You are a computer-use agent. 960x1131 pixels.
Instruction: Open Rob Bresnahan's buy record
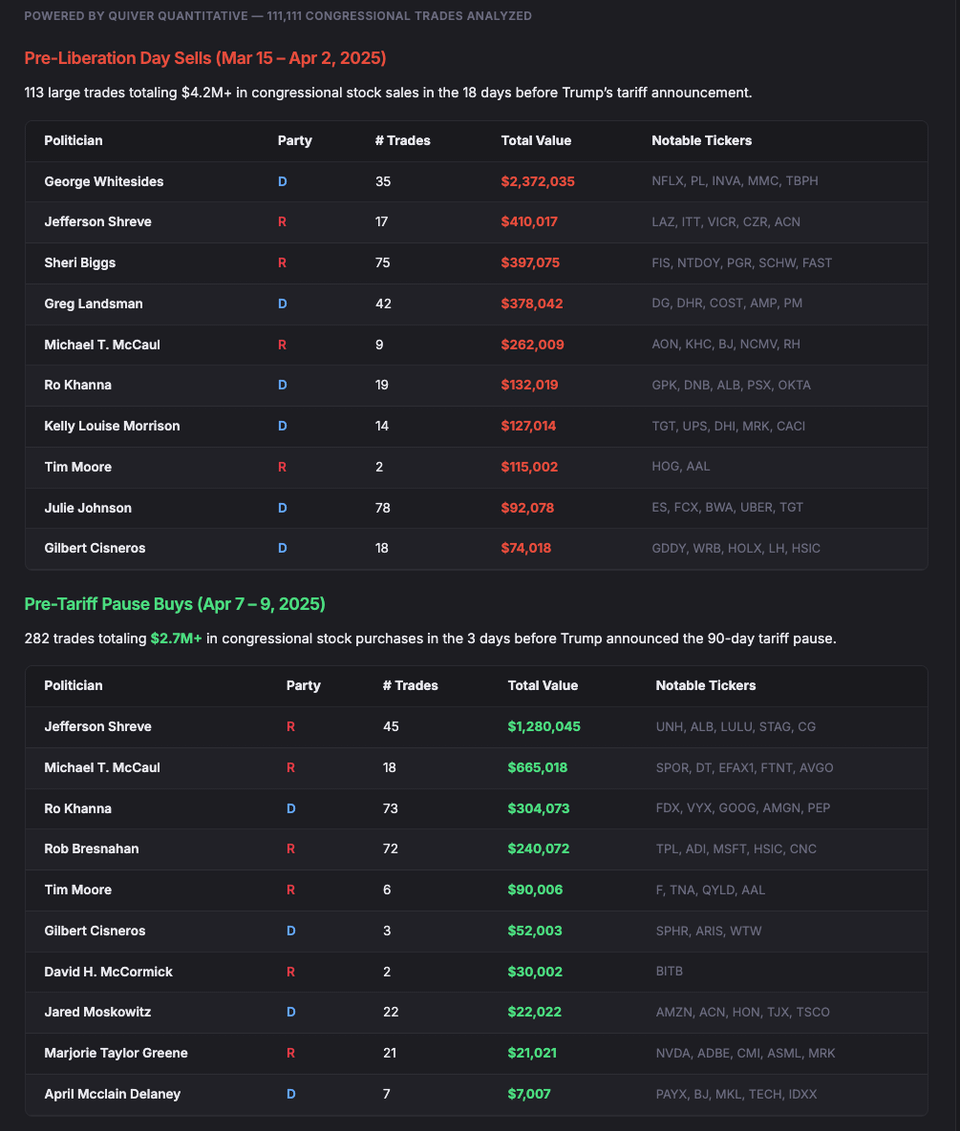pos(92,849)
